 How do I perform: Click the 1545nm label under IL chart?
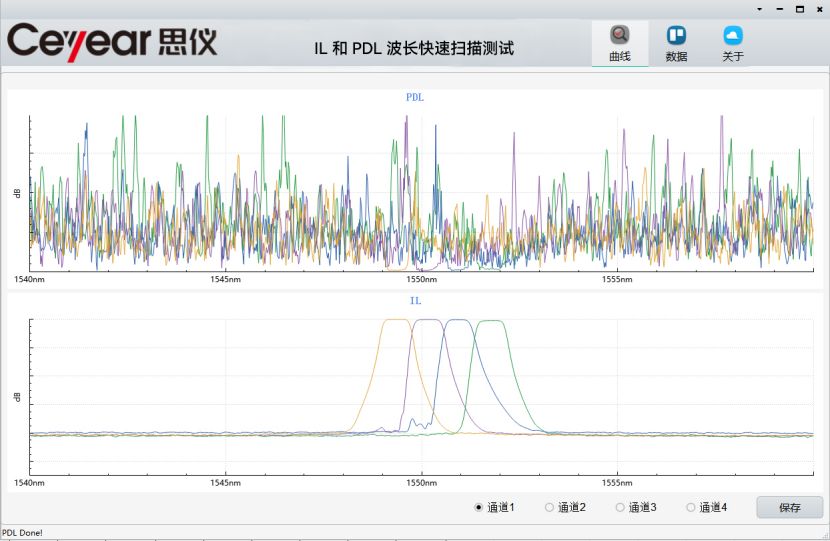225,483
